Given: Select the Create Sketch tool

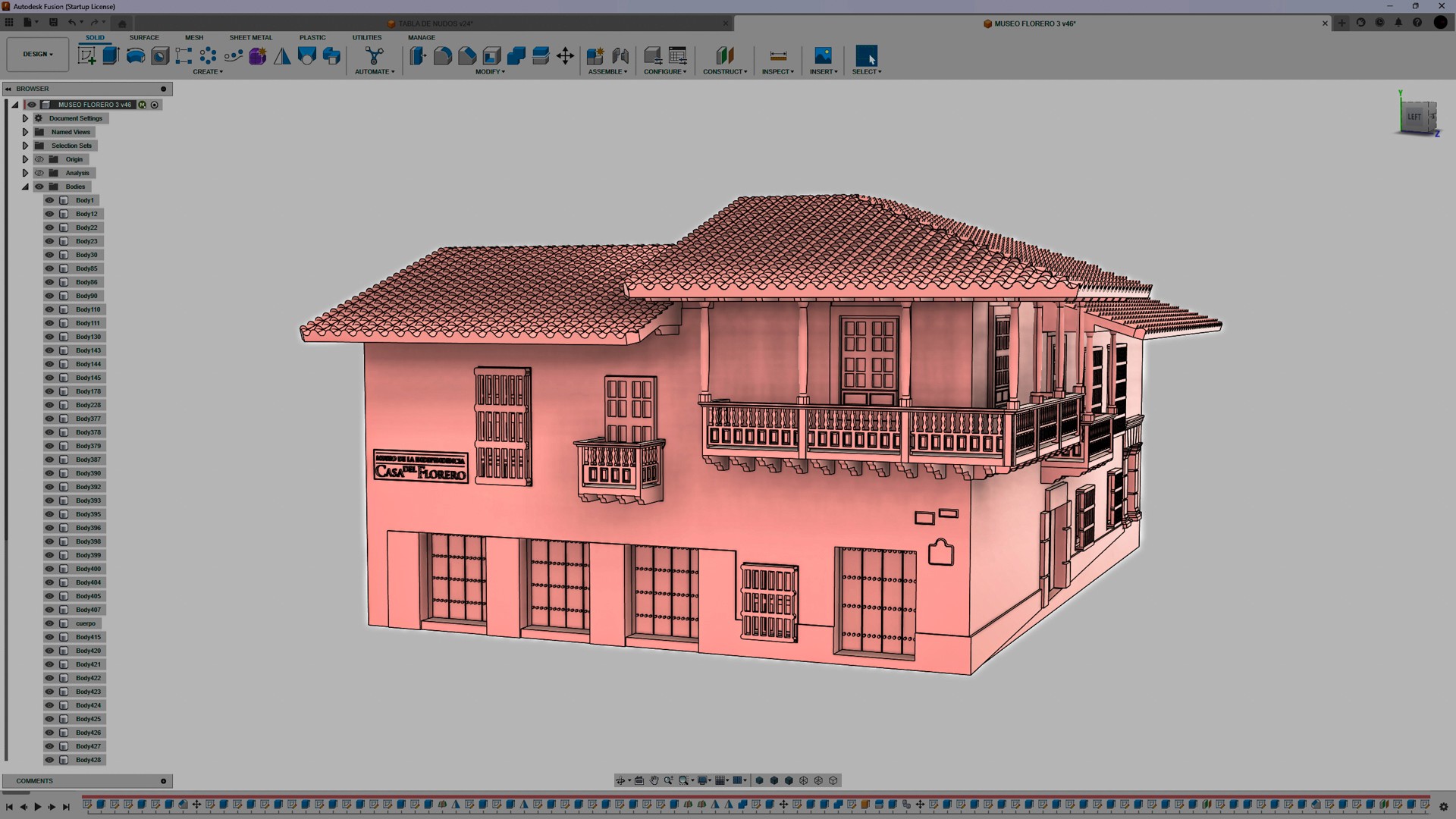Looking at the screenshot, I should coord(86,55).
